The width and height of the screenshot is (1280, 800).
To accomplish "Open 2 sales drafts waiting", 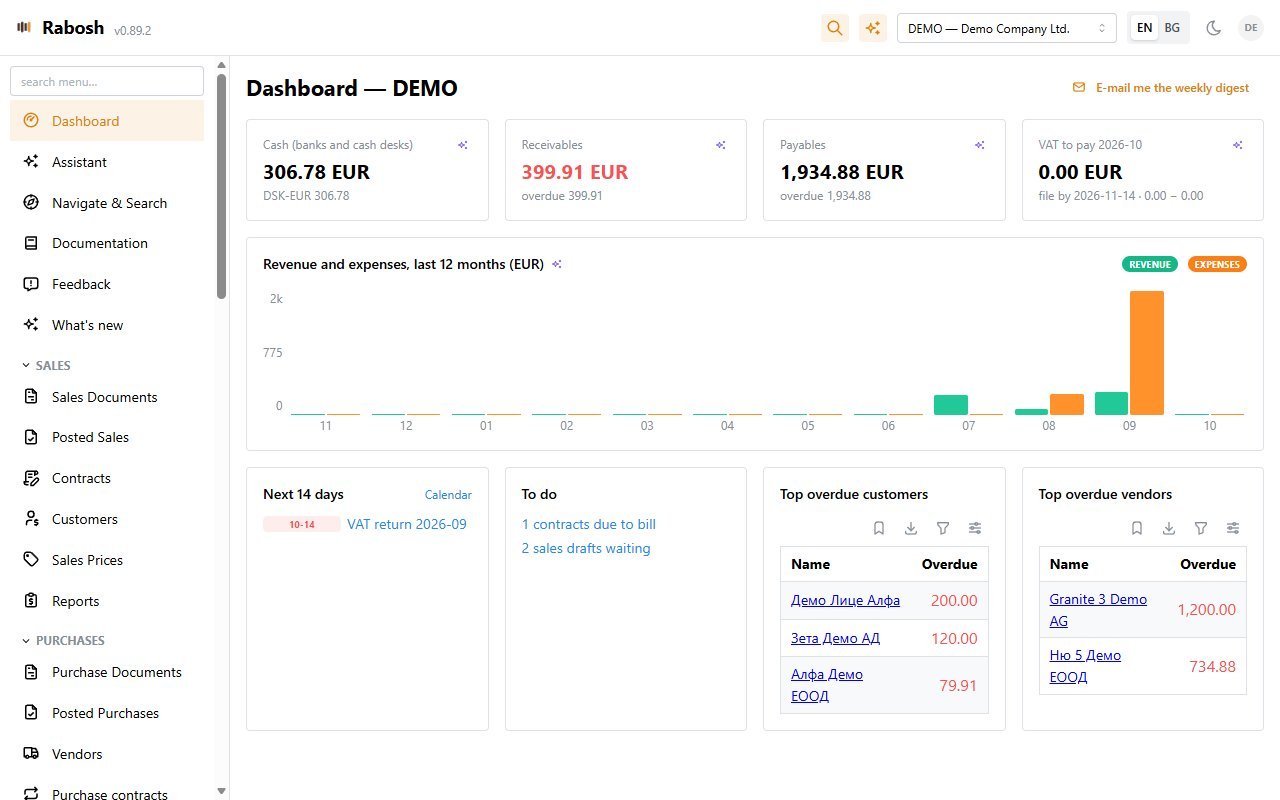I will click(x=586, y=548).
